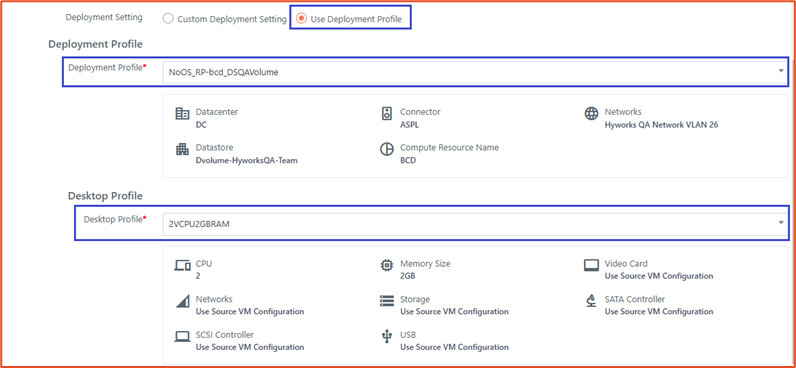Viewport: 796px width, 368px height.
Task: Click the USB symbol icon
Action: (387, 336)
